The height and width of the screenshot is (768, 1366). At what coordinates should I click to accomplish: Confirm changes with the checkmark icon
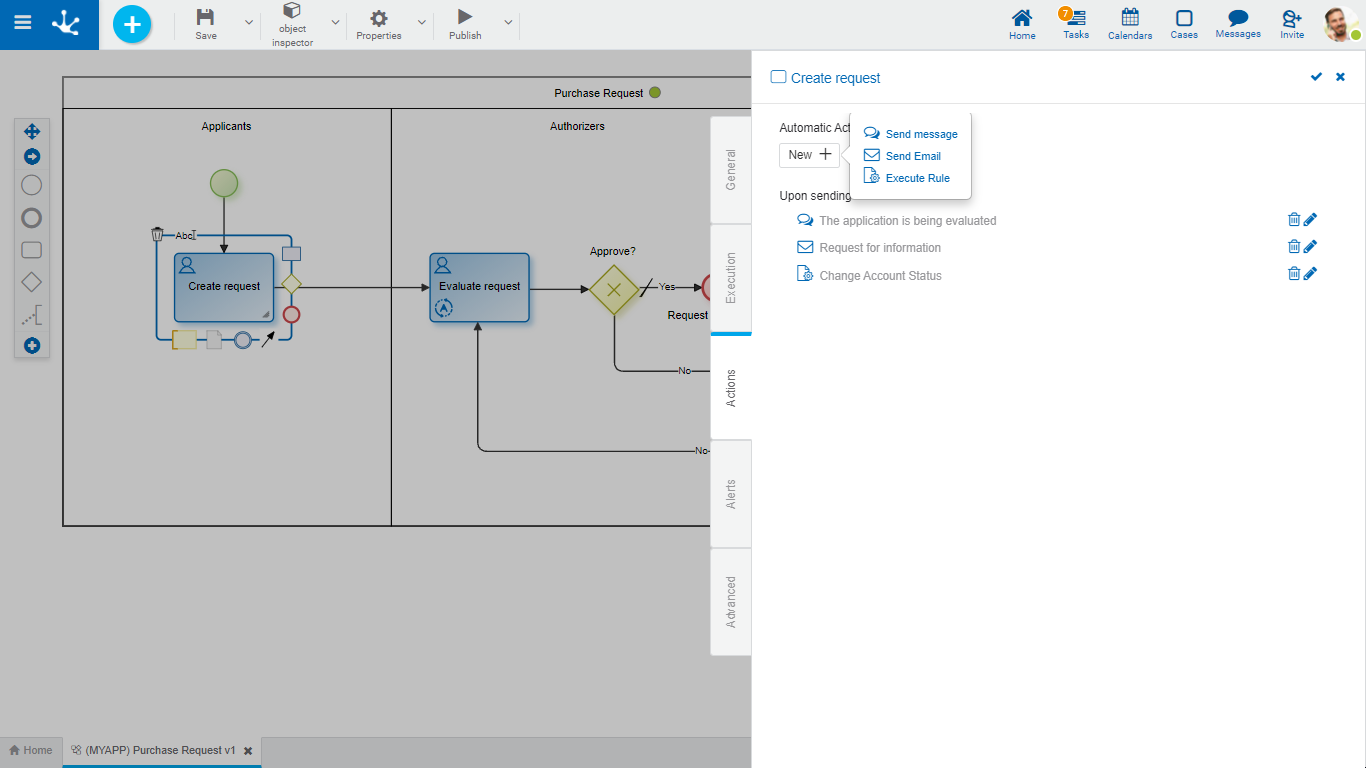click(x=1316, y=77)
